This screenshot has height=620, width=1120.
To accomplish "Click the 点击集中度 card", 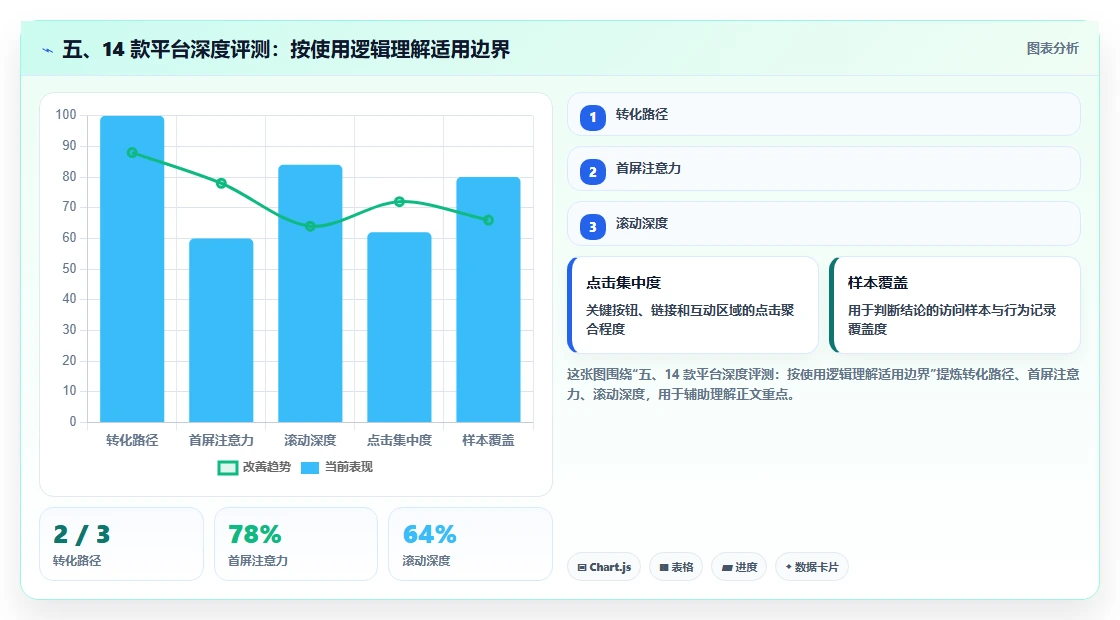I will (x=692, y=305).
